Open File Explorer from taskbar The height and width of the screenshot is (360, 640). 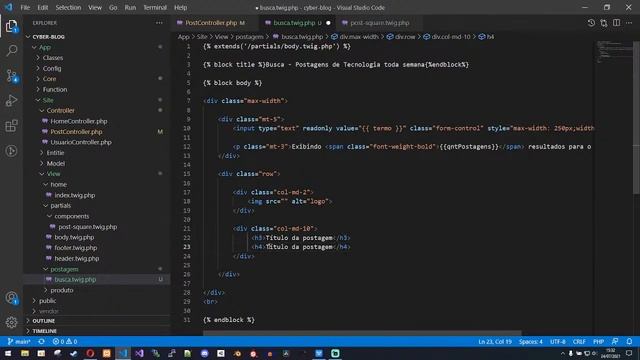pos(25,353)
